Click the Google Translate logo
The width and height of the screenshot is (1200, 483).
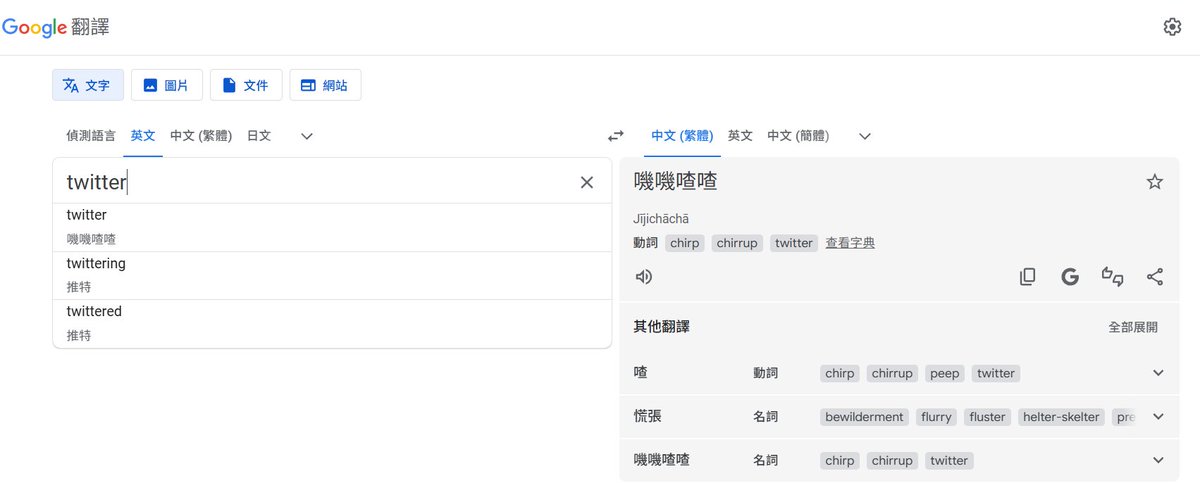tap(56, 27)
